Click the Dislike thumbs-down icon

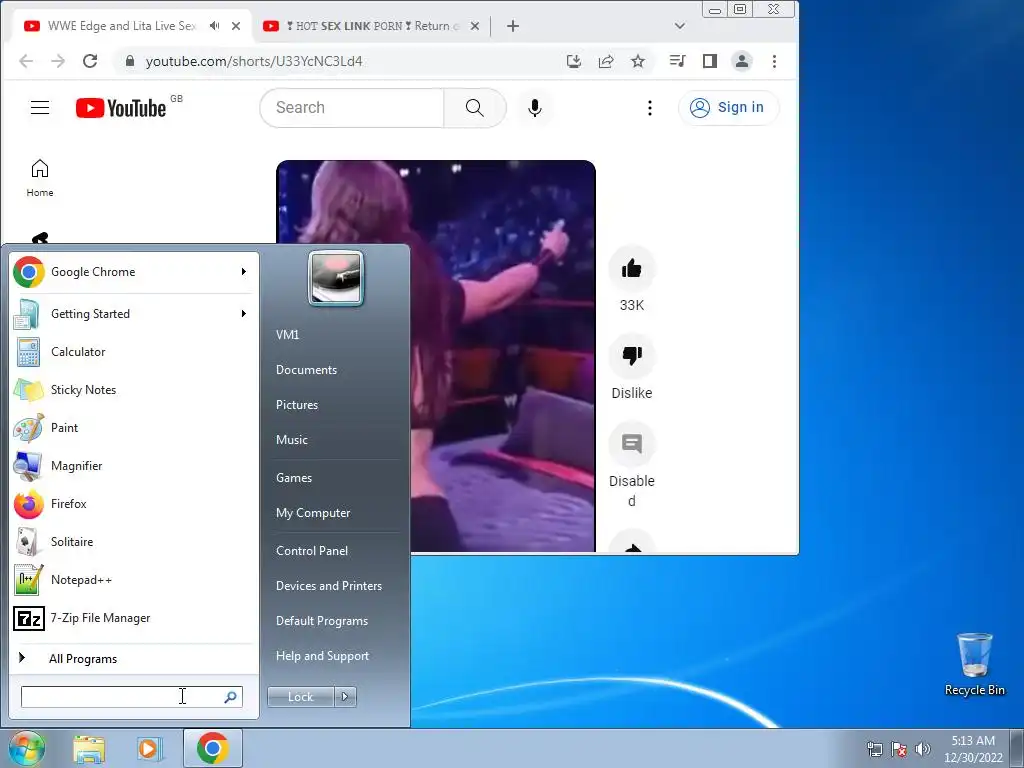point(632,356)
